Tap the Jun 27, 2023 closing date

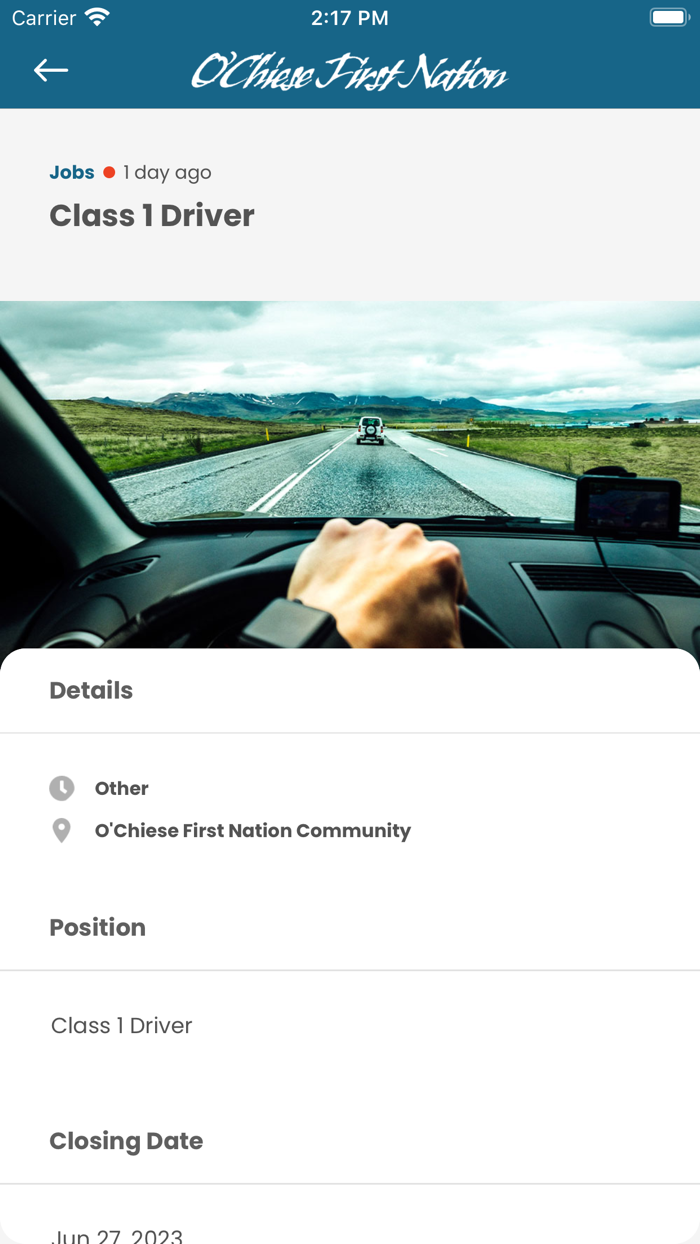pyautogui.click(x=117, y=1235)
